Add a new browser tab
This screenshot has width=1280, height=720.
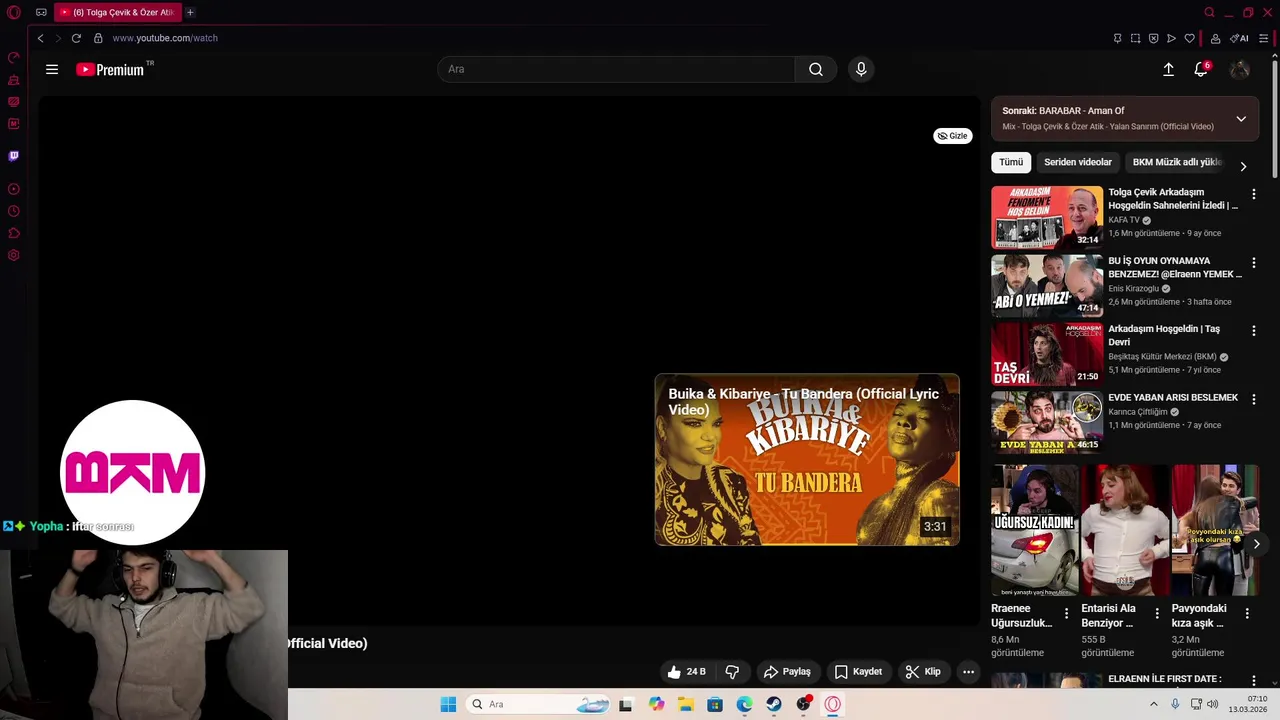pyautogui.click(x=190, y=12)
